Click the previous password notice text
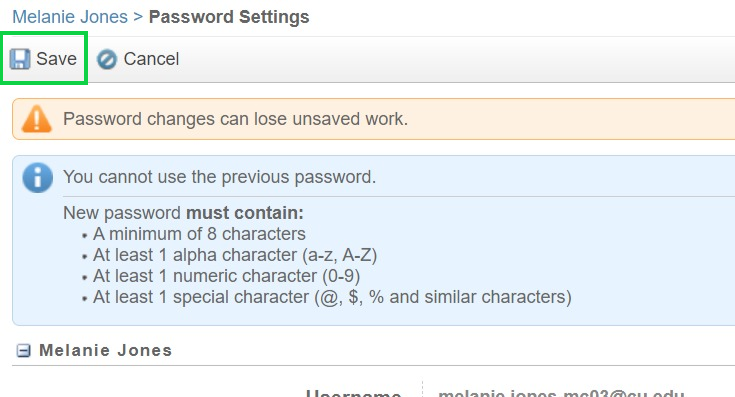 pyautogui.click(x=219, y=177)
